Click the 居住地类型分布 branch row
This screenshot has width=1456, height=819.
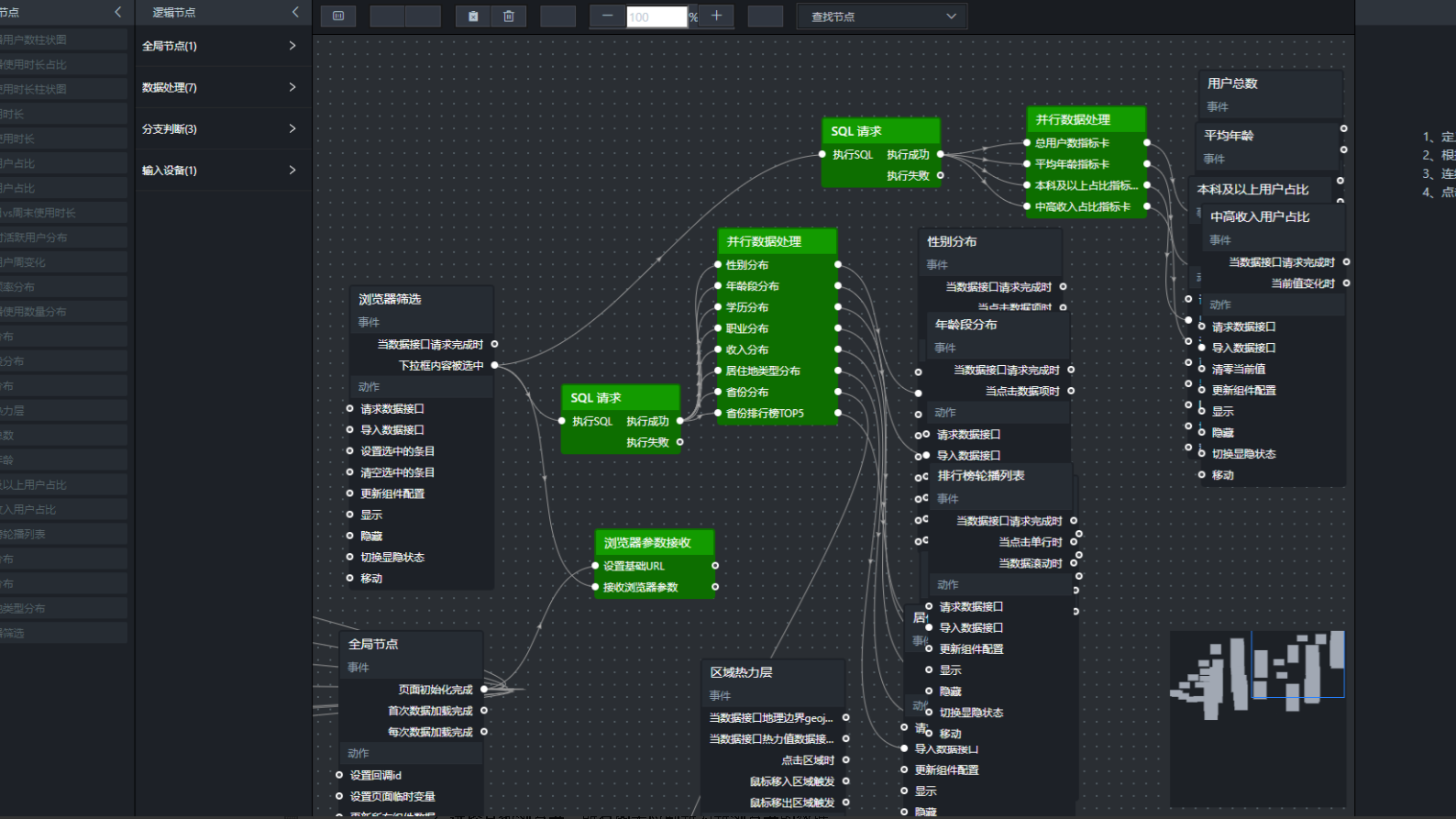point(777,371)
